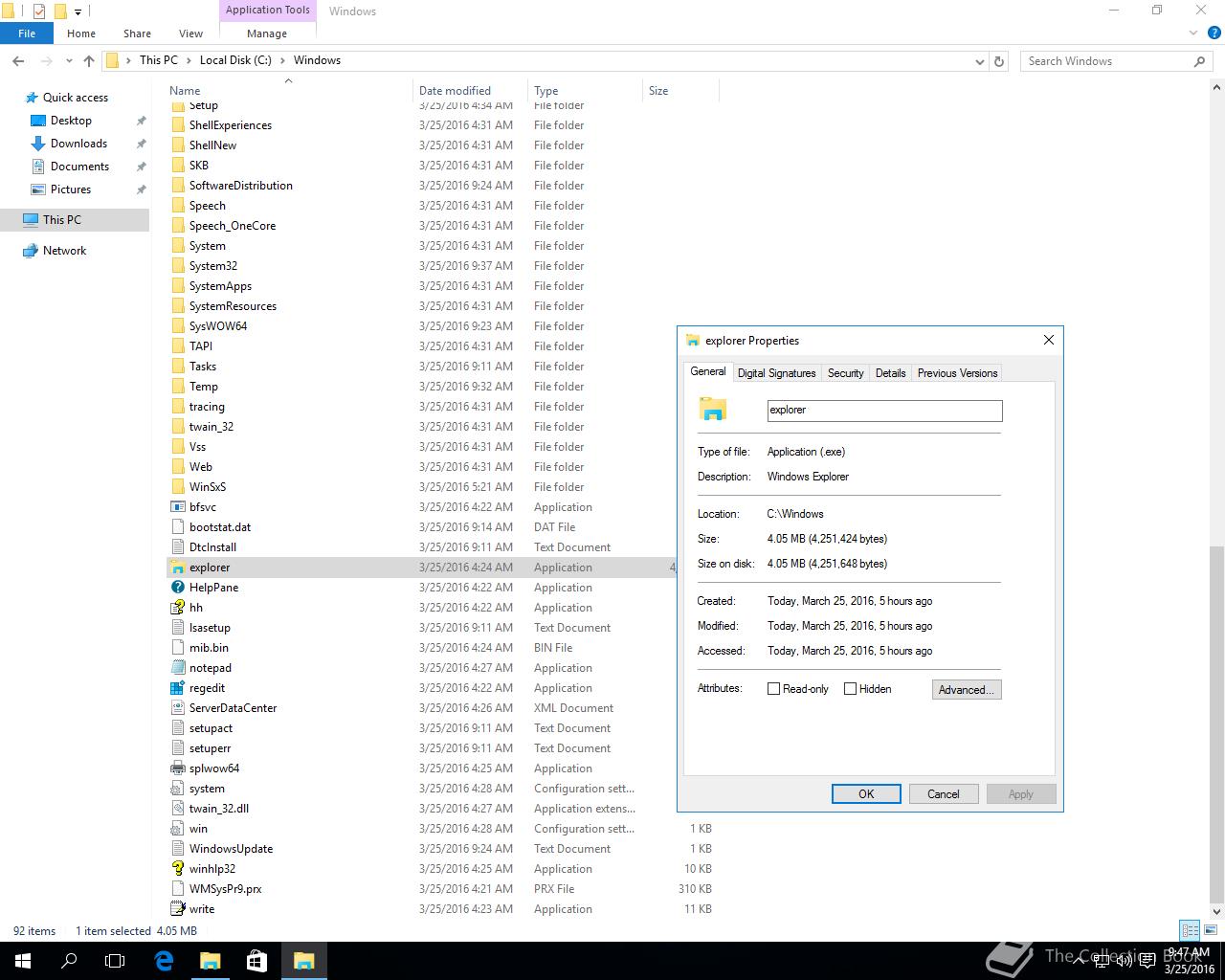Click the write application icon
The image size is (1225, 980).
point(177,909)
